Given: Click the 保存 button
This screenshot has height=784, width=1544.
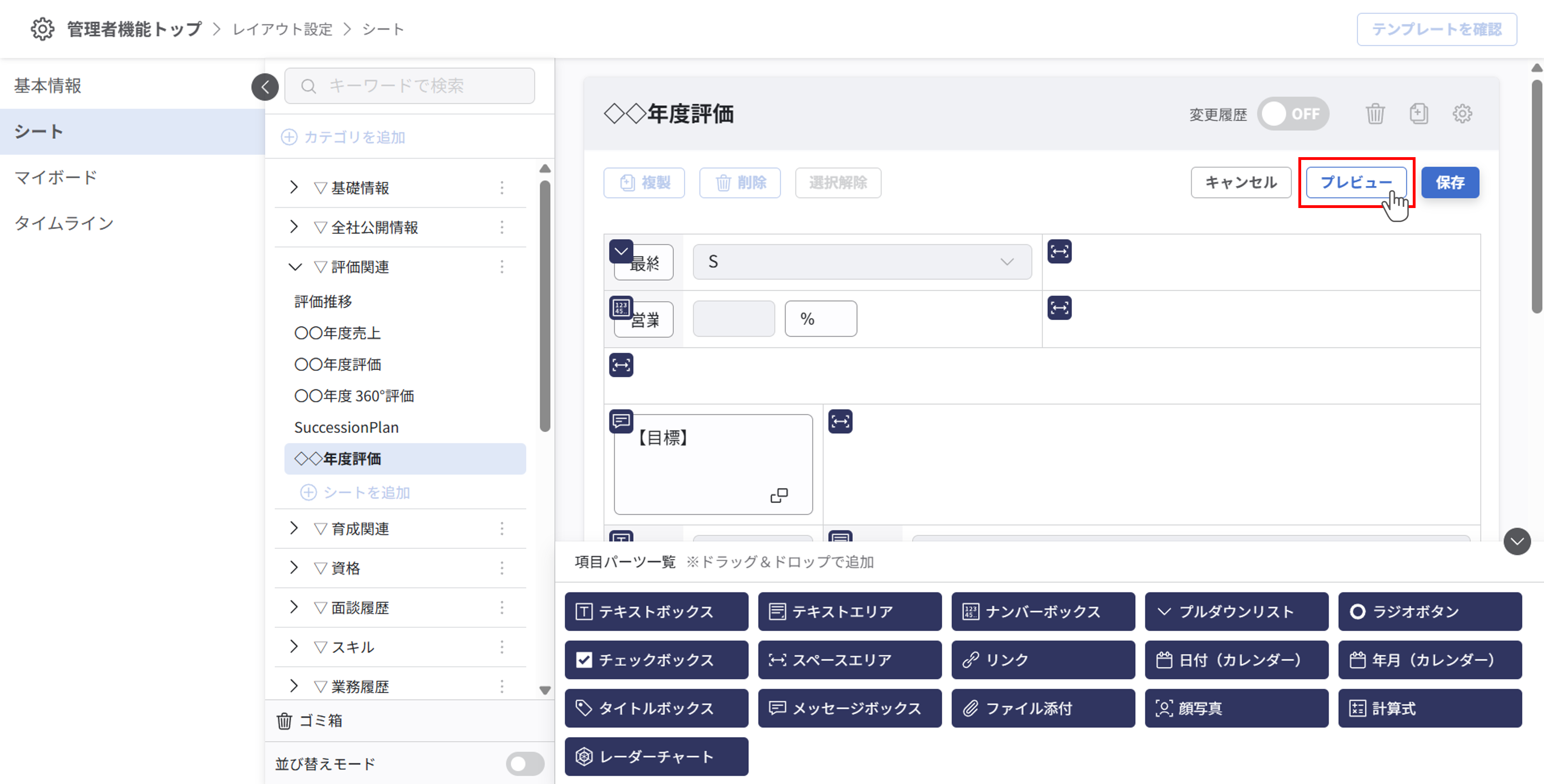Looking at the screenshot, I should pyautogui.click(x=1450, y=182).
